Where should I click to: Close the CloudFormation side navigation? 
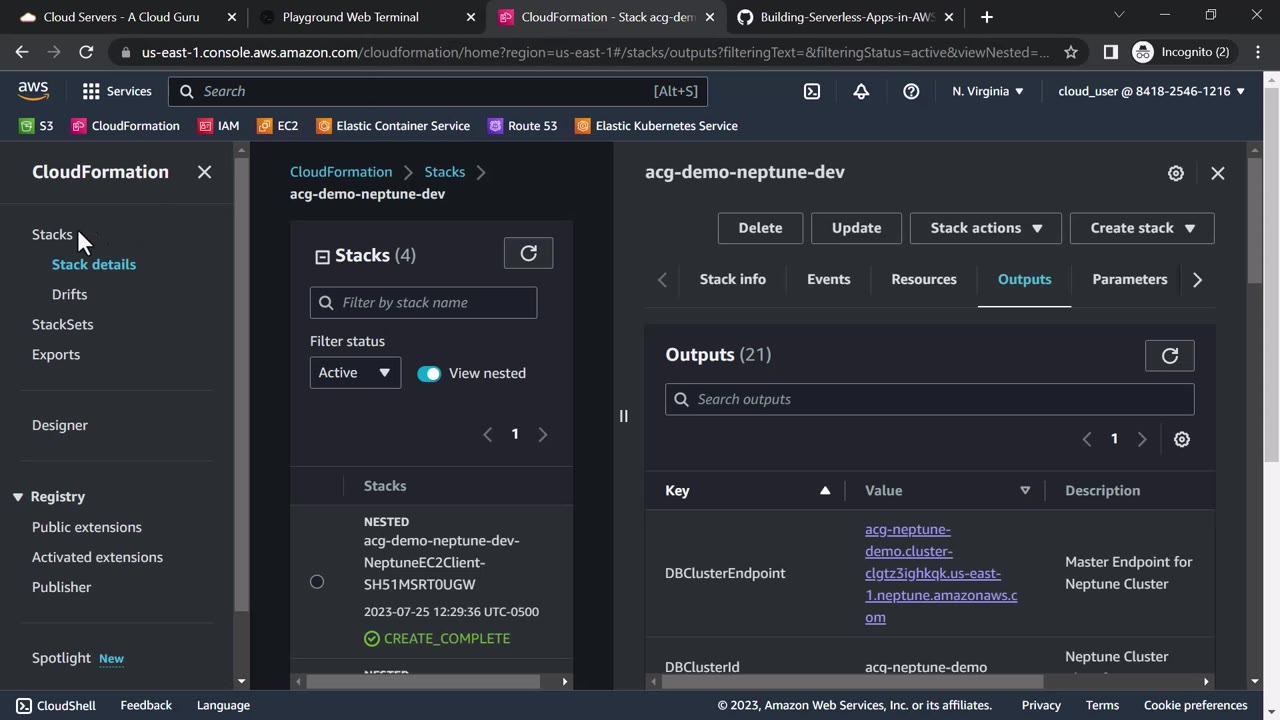tap(205, 172)
